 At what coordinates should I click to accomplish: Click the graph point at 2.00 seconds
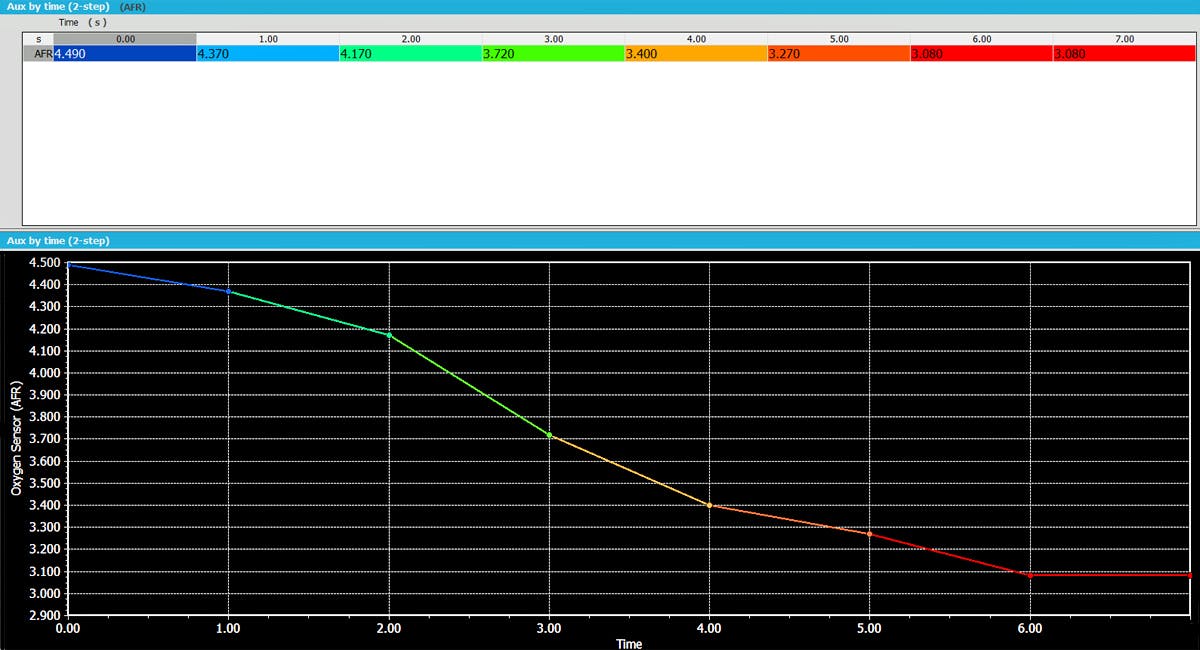point(389,335)
